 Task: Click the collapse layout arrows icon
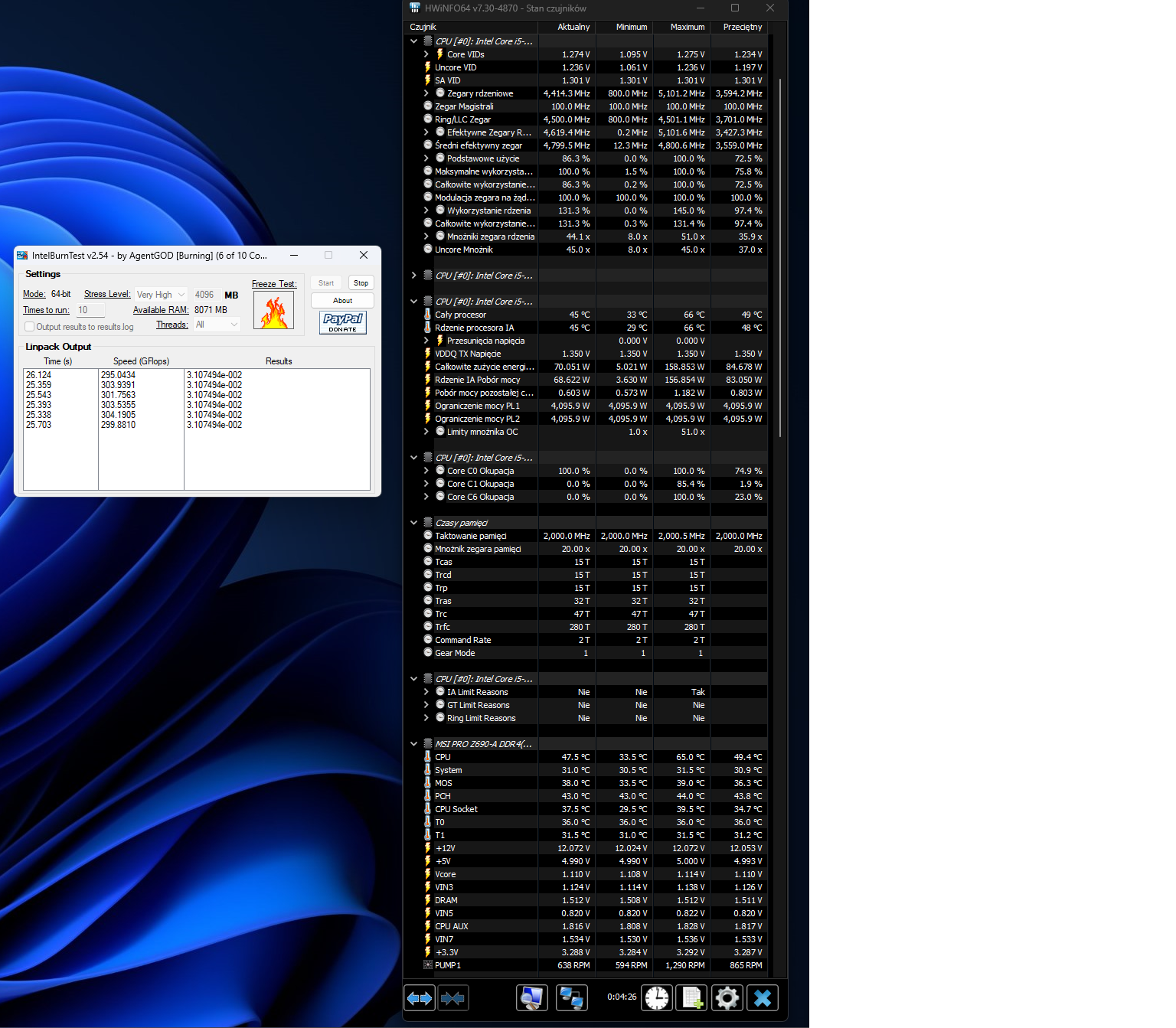452,998
